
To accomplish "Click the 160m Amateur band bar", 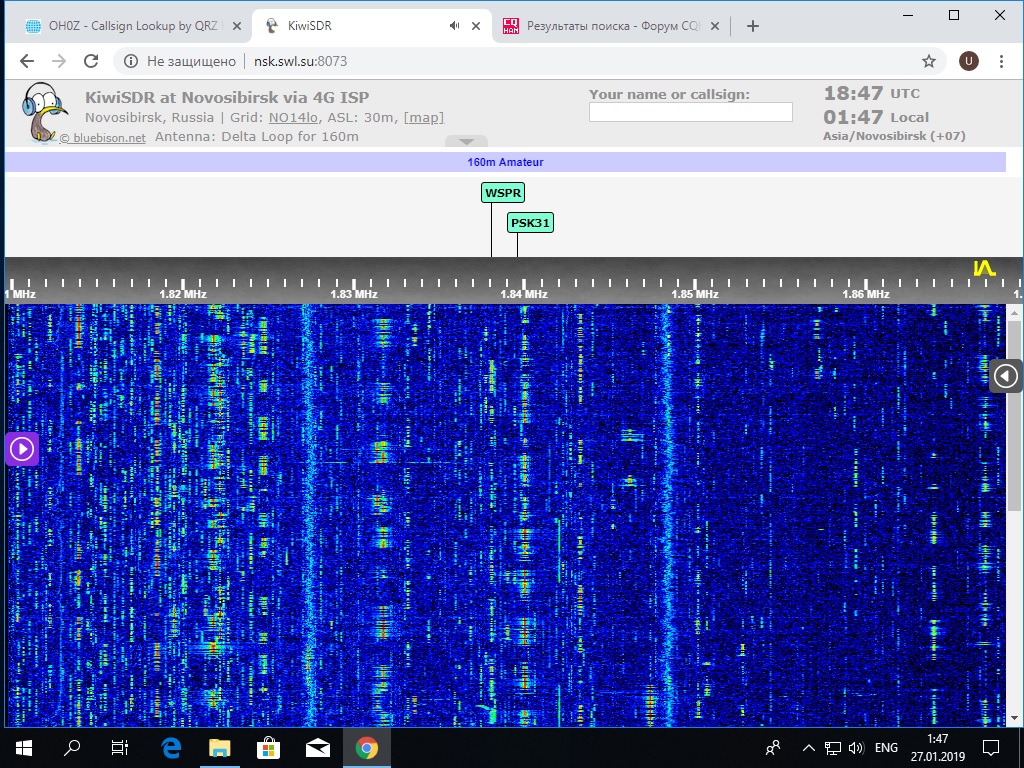I will coord(505,162).
